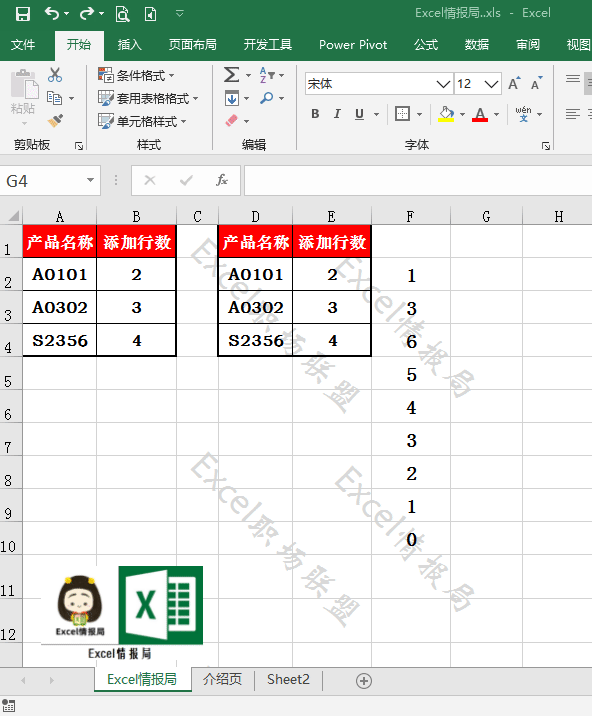This screenshot has height=716, width=592.
Task: Click the Redo arrow icon
Action: click(87, 14)
